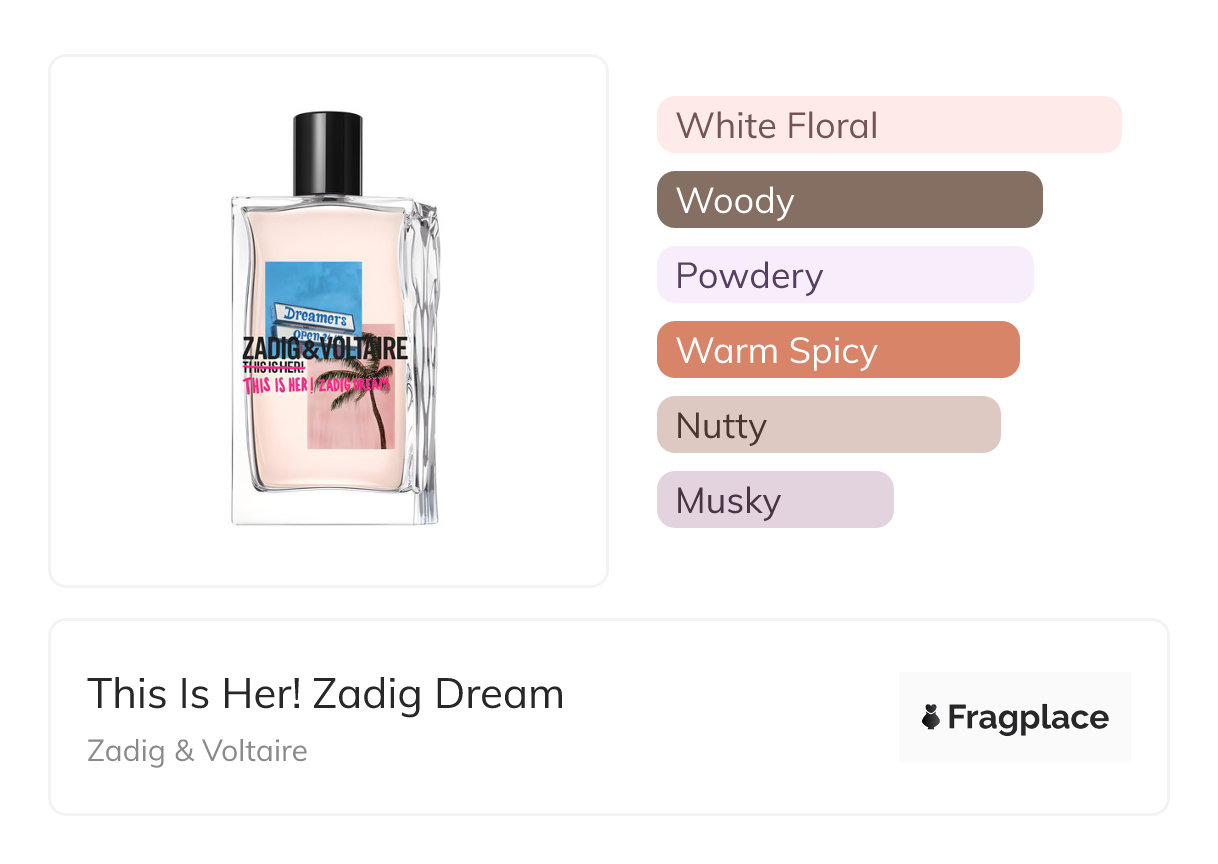
Task: Open the perfume bottle image
Action: [x=334, y=318]
